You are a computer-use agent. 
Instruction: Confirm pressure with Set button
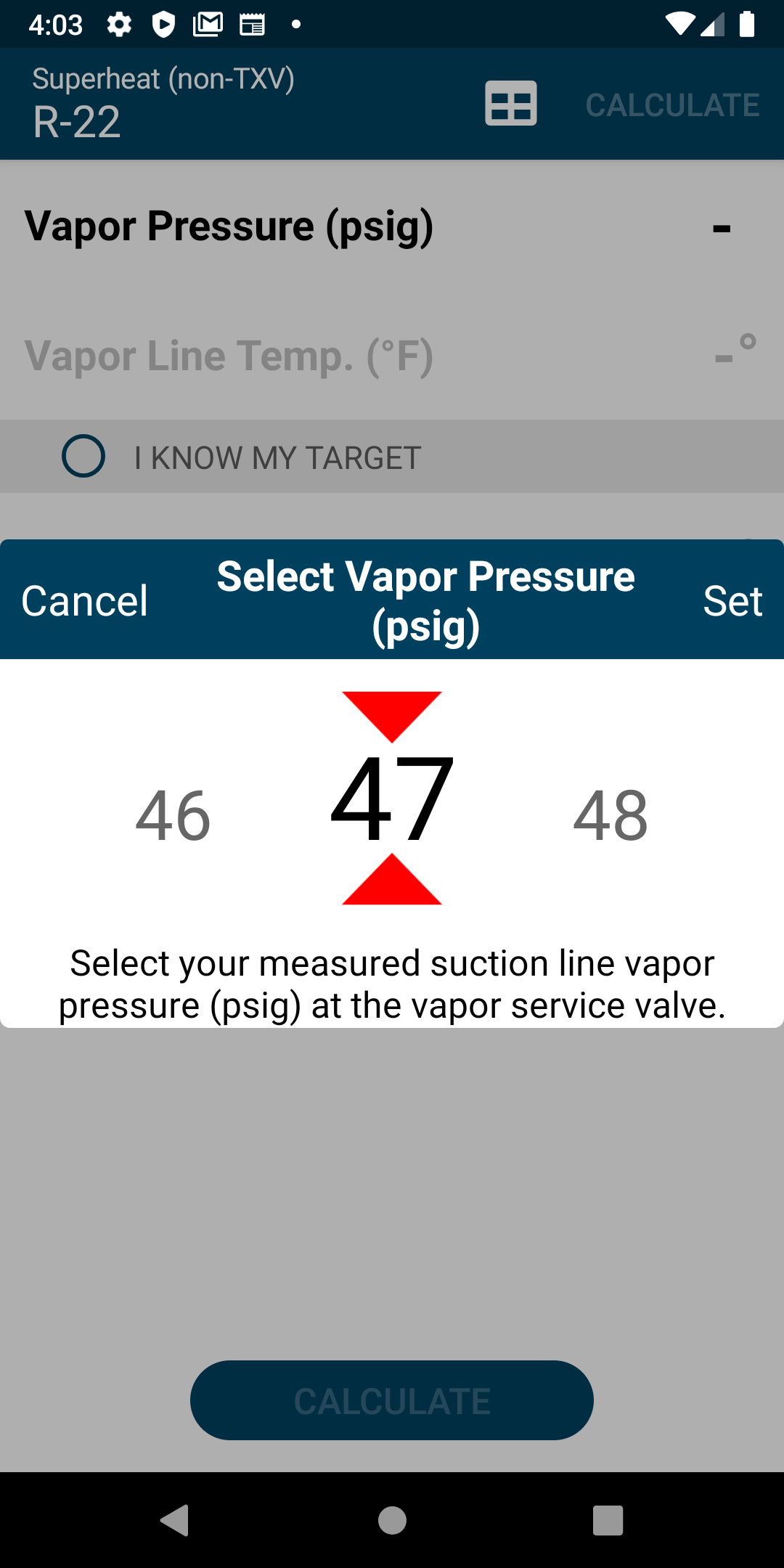(732, 600)
